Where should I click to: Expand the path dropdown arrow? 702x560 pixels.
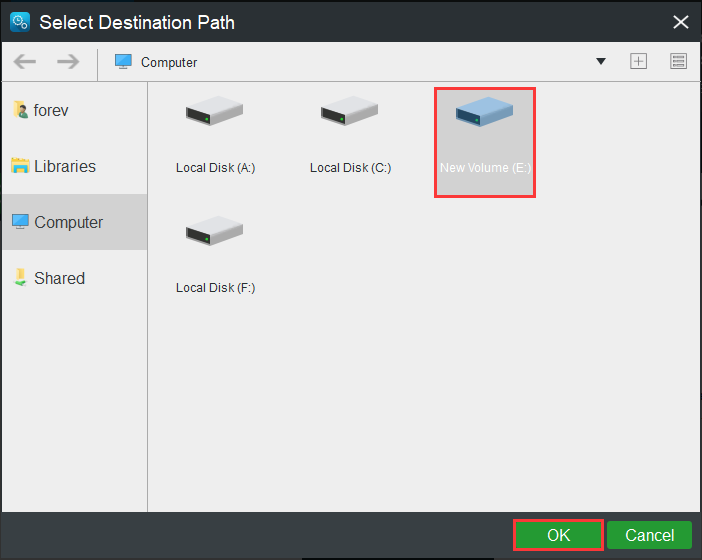601,62
